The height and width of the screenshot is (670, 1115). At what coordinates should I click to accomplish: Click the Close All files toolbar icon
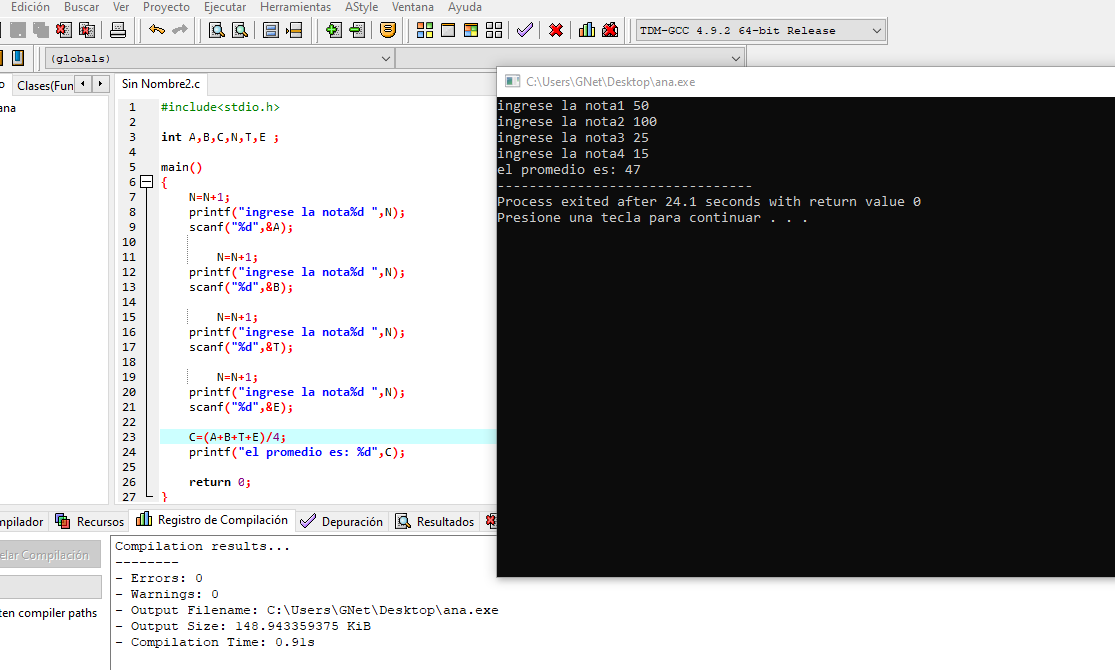tap(87, 30)
